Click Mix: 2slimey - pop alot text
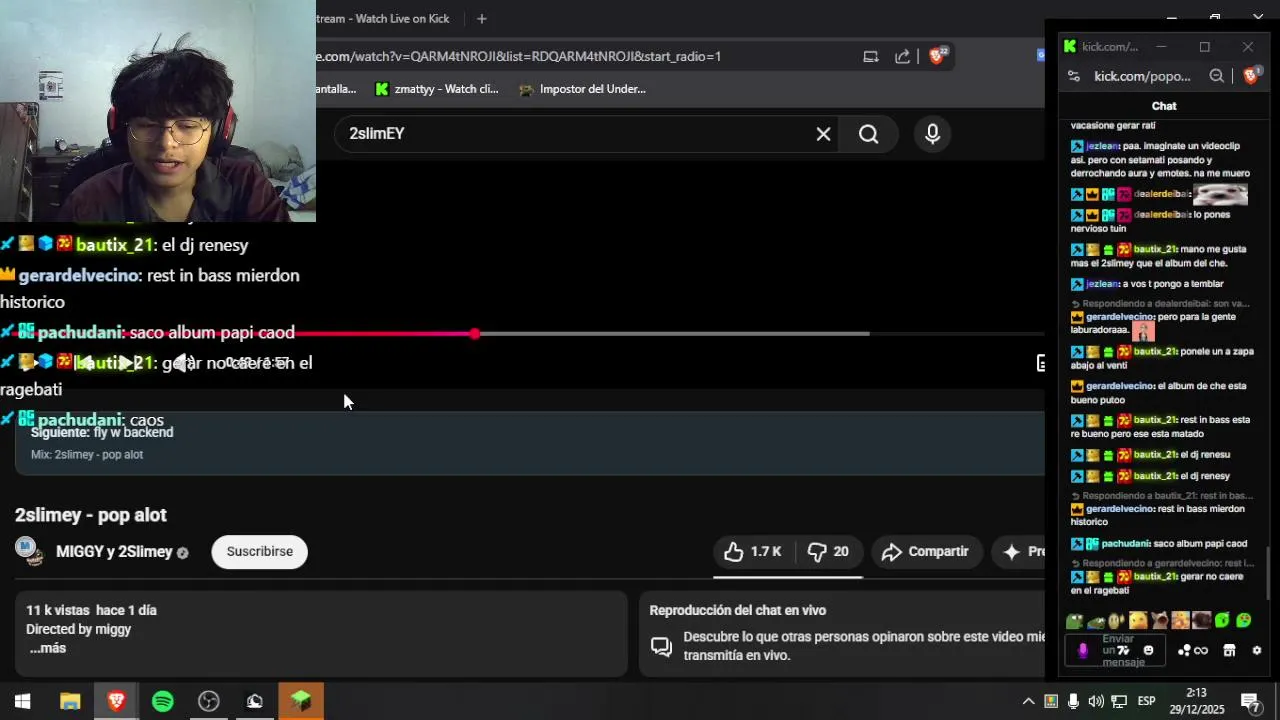Viewport: 1280px width, 720px height. [87, 455]
